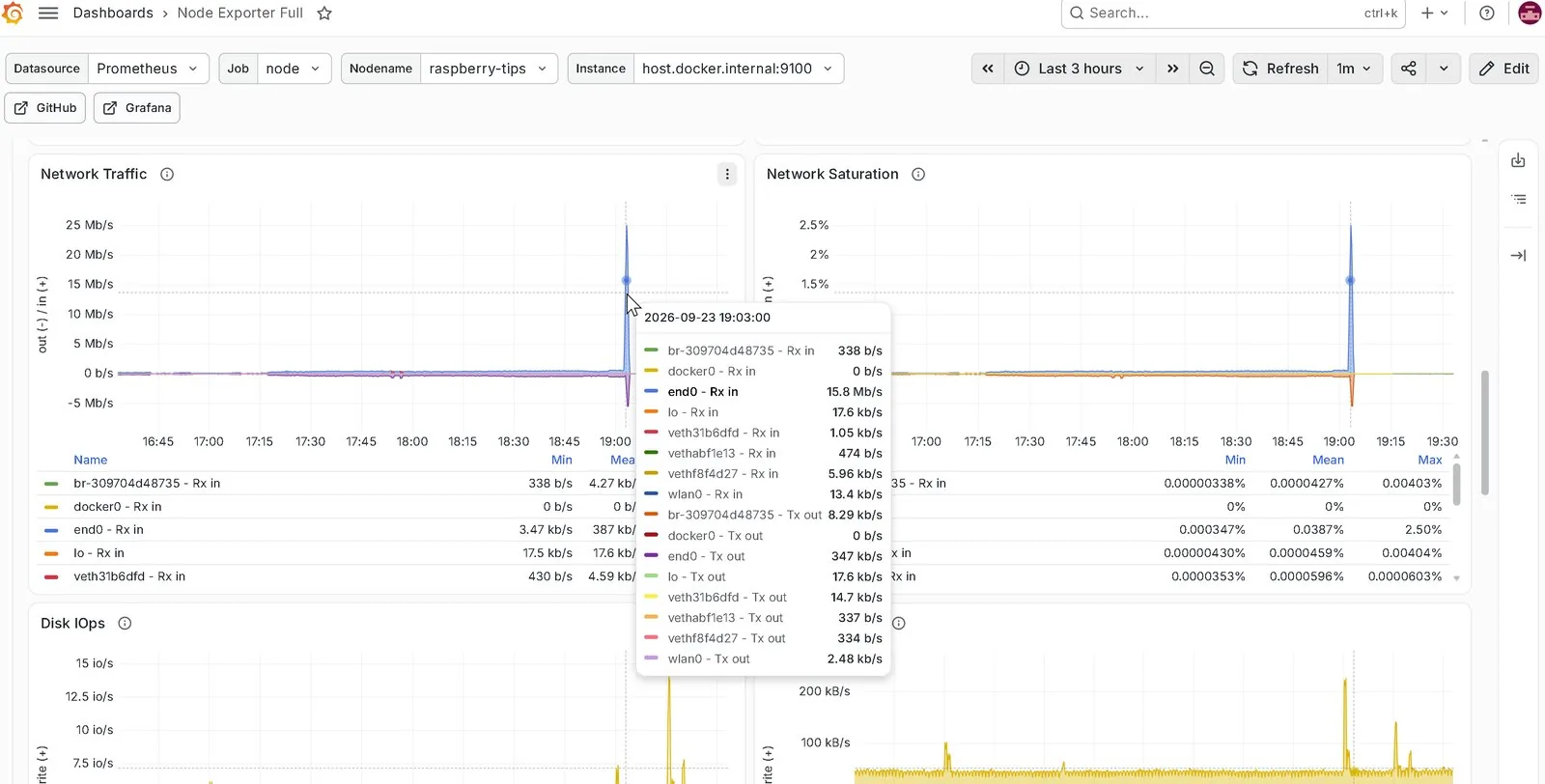Click the Grafana logo icon
Screen dimensions: 1545x784
coord(13,13)
